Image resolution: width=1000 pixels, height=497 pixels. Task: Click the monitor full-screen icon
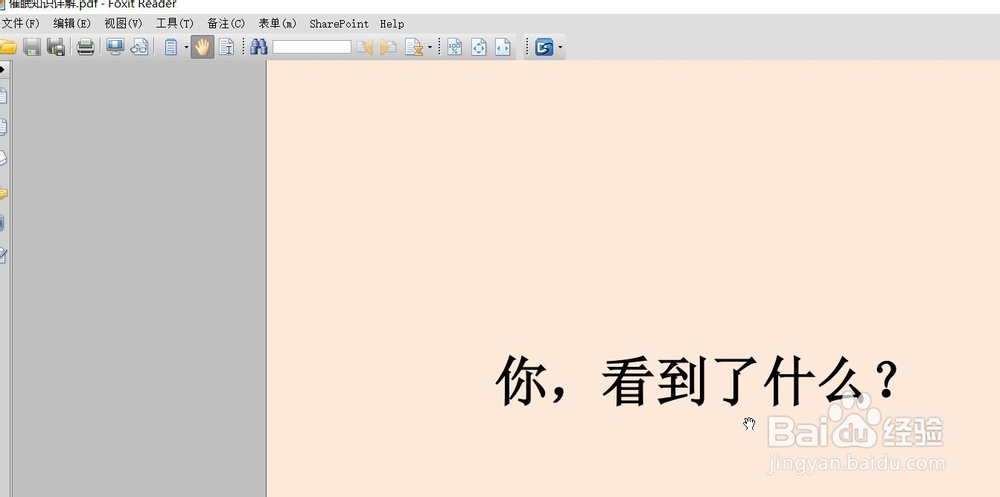click(115, 47)
